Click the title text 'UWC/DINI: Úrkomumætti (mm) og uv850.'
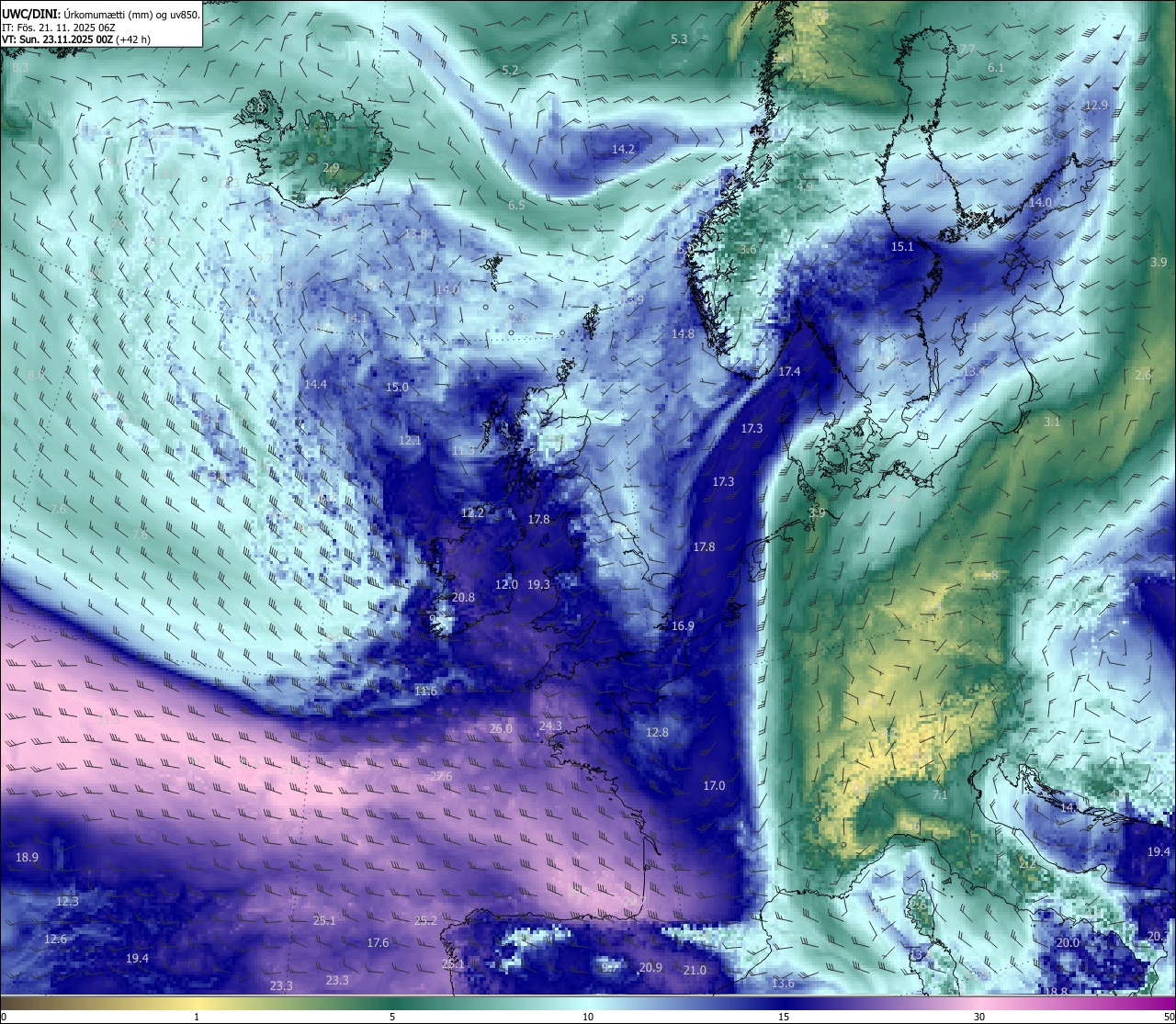The image size is (1176, 1024). click(x=101, y=14)
